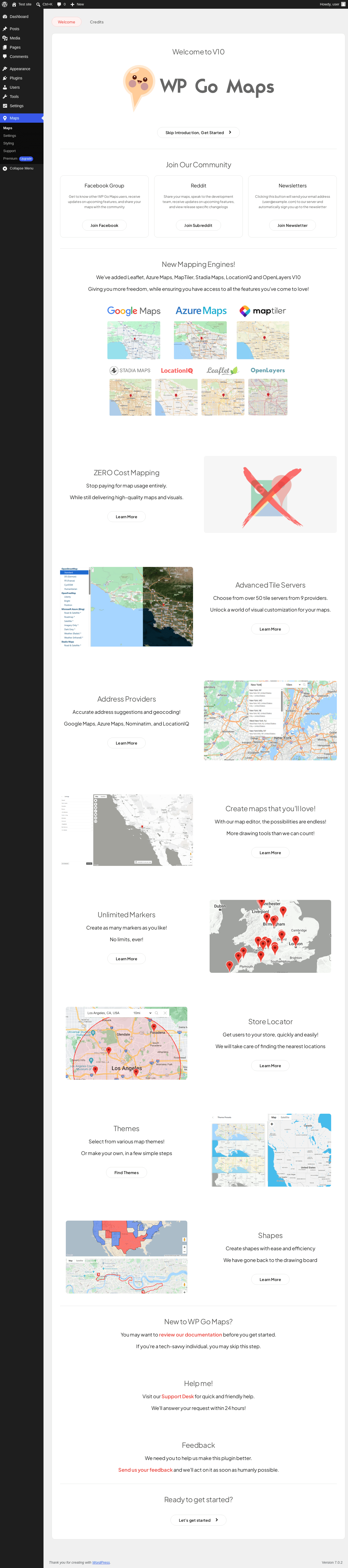Image resolution: width=348 pixels, height=1568 pixels.
Task: Open the Howdy, user account avatar
Action: coord(344,4)
